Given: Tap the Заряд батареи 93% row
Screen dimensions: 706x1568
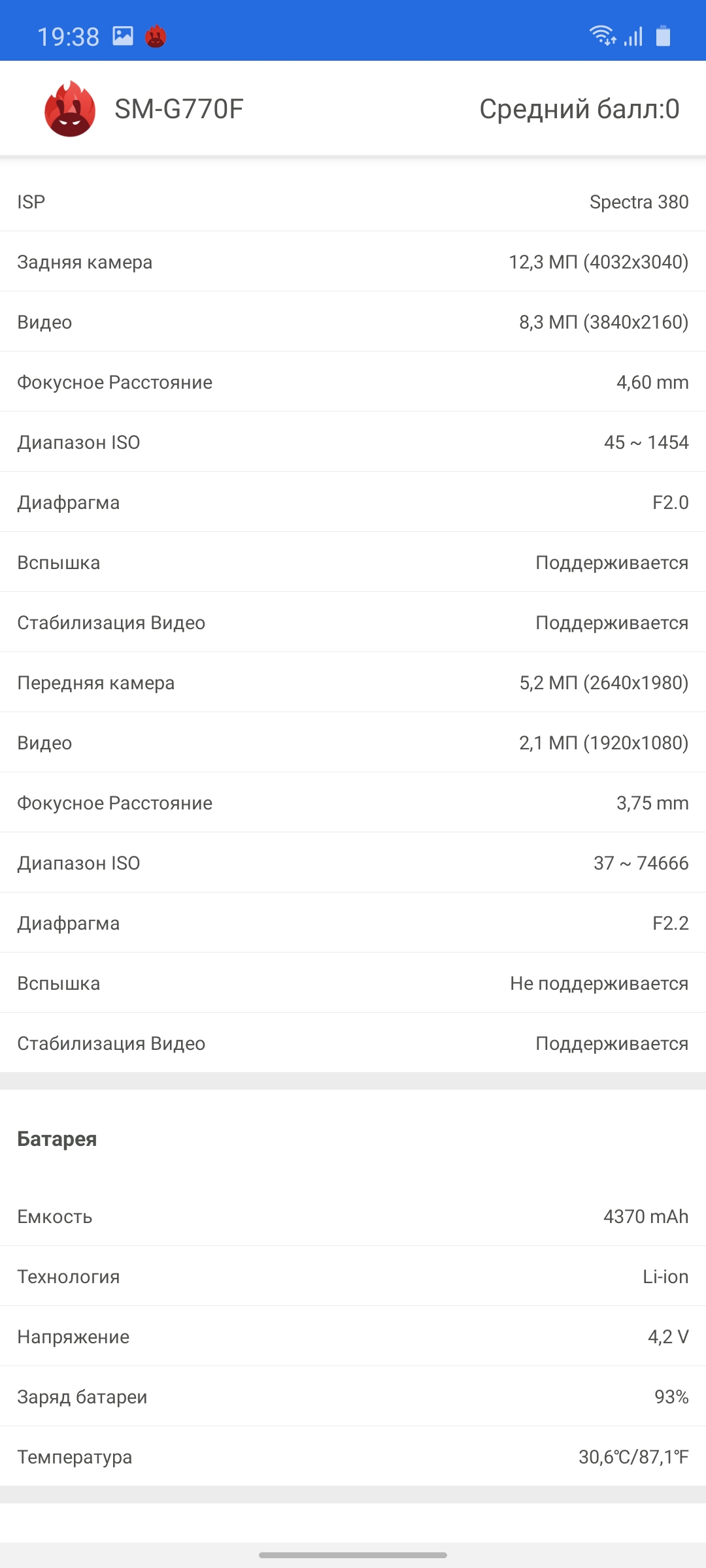Looking at the screenshot, I should [x=353, y=1397].
